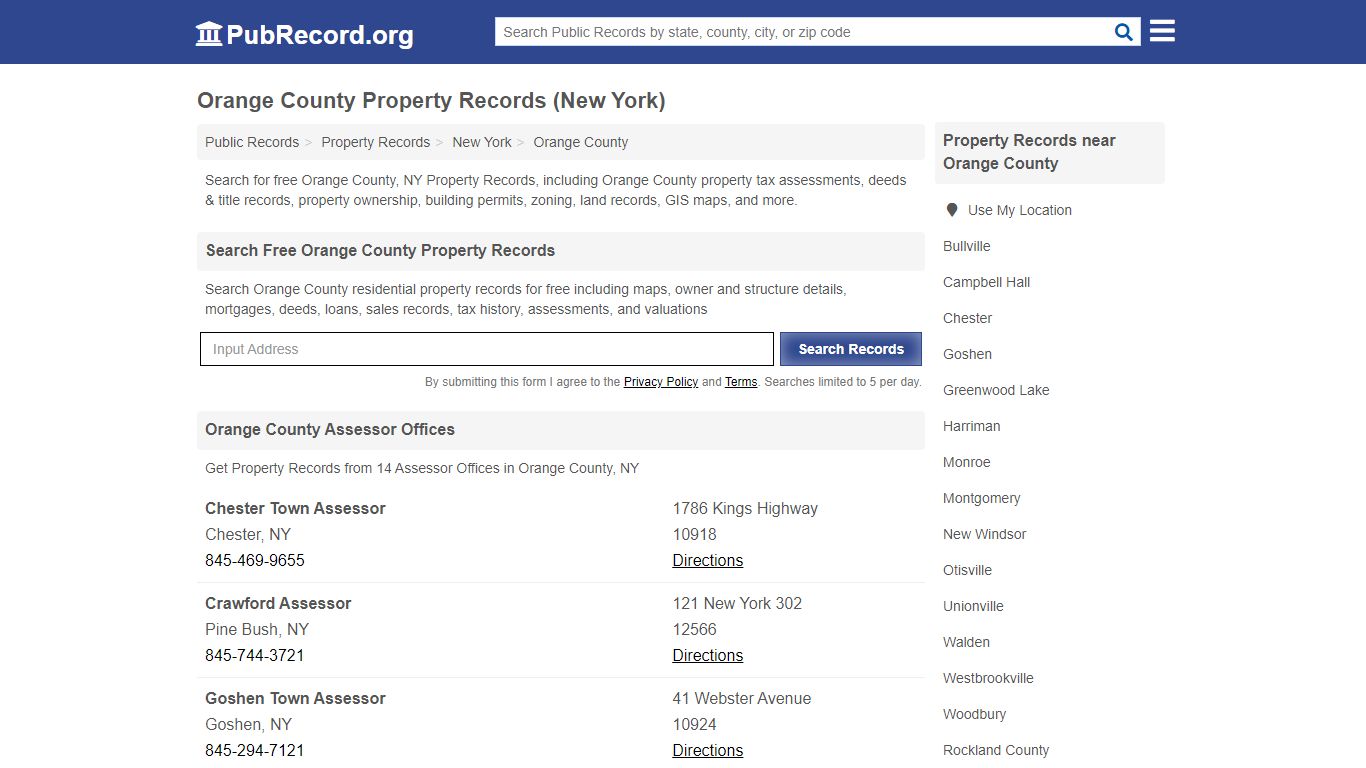Get Directions to 41 Webster Avenue
The width and height of the screenshot is (1366, 768).
[x=708, y=750]
